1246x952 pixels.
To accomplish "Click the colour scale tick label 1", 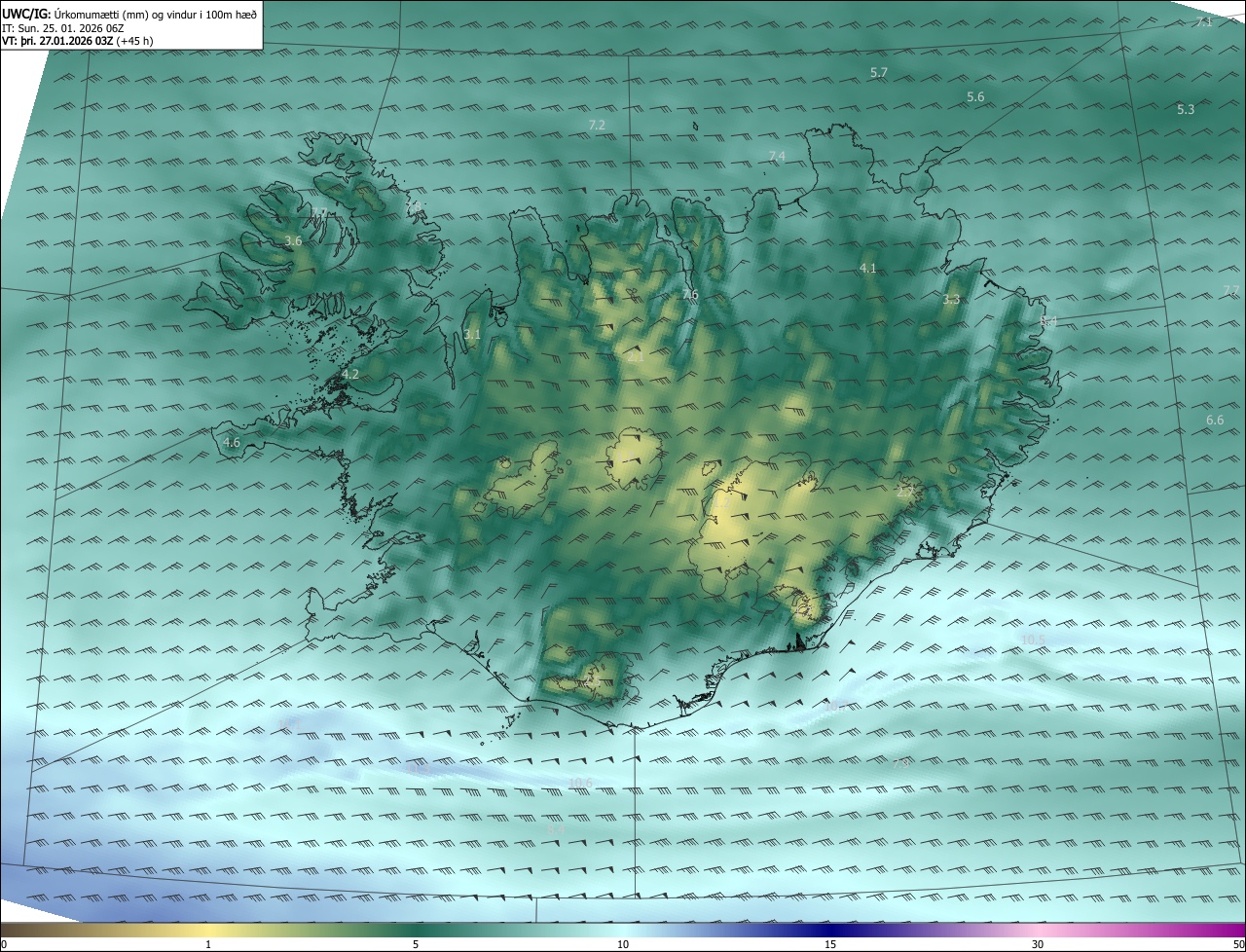I will [208, 944].
